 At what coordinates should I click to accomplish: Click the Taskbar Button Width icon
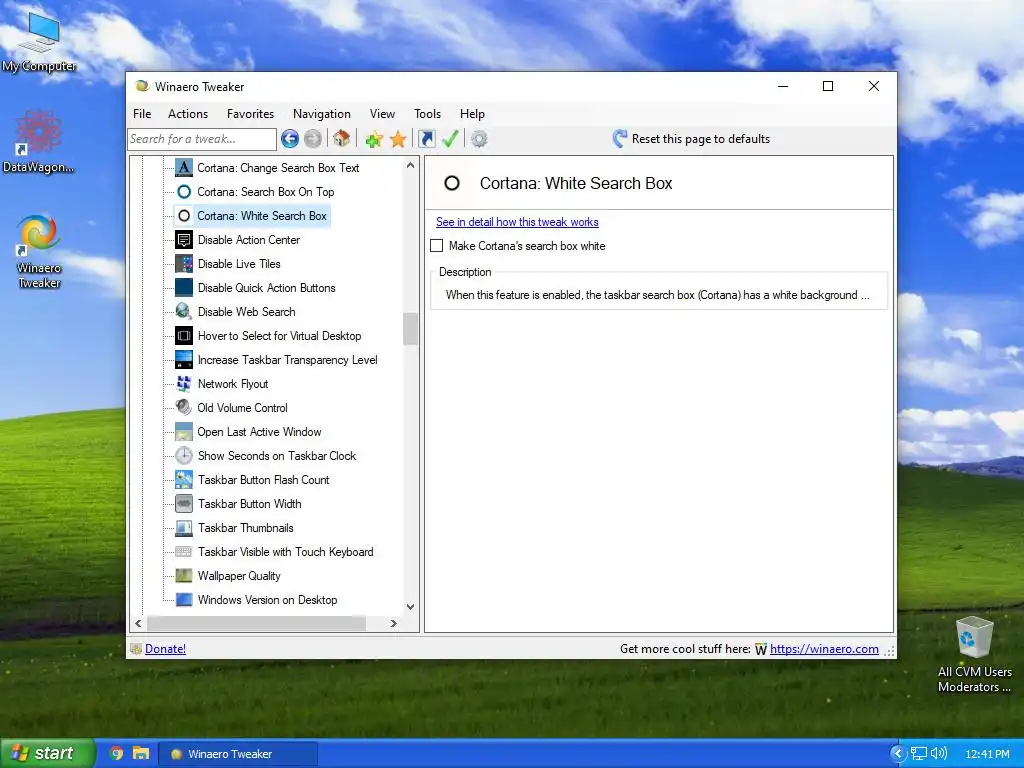184,504
